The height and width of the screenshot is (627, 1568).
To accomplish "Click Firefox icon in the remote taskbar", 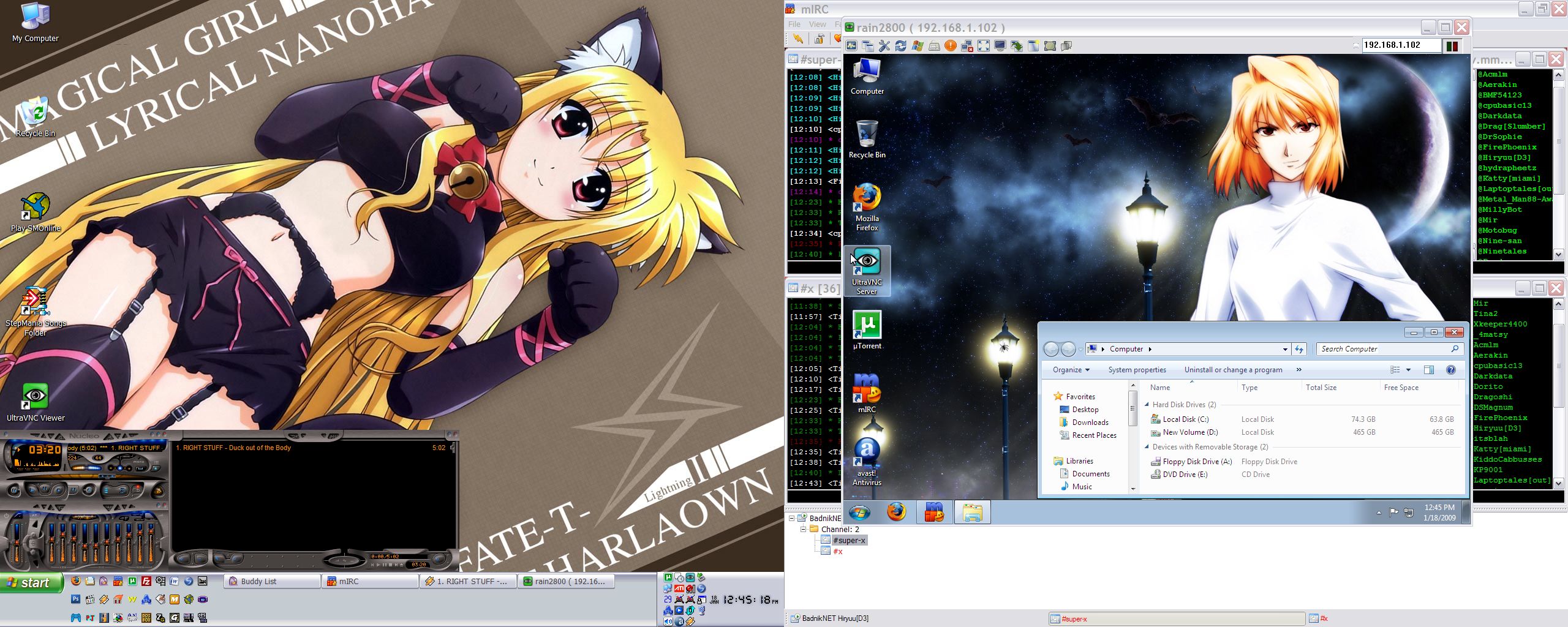I will [x=896, y=512].
